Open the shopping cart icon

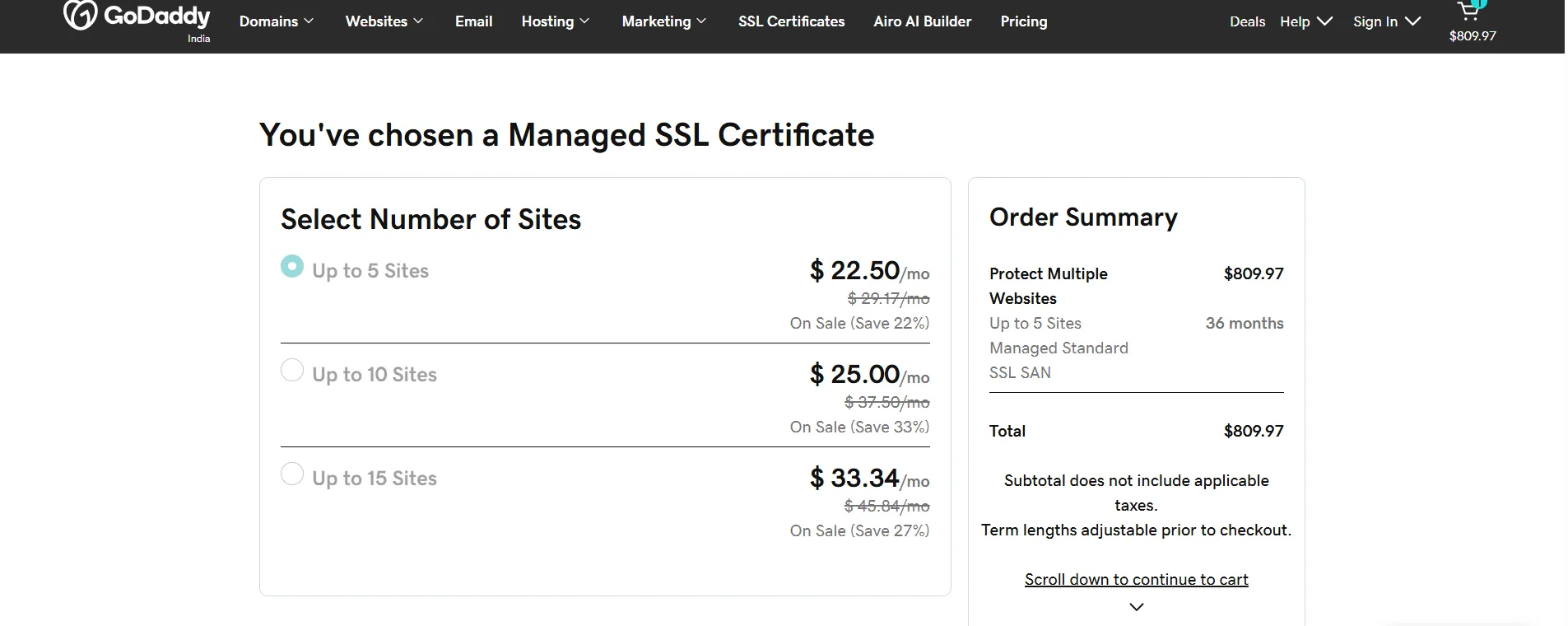(x=1469, y=9)
